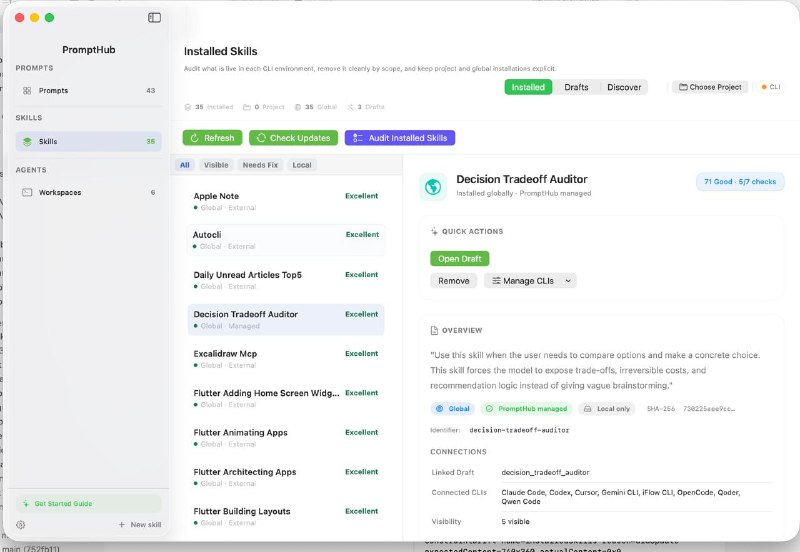Click the sliders icon in Manage CLIs
This screenshot has height=552, width=800.
click(496, 281)
